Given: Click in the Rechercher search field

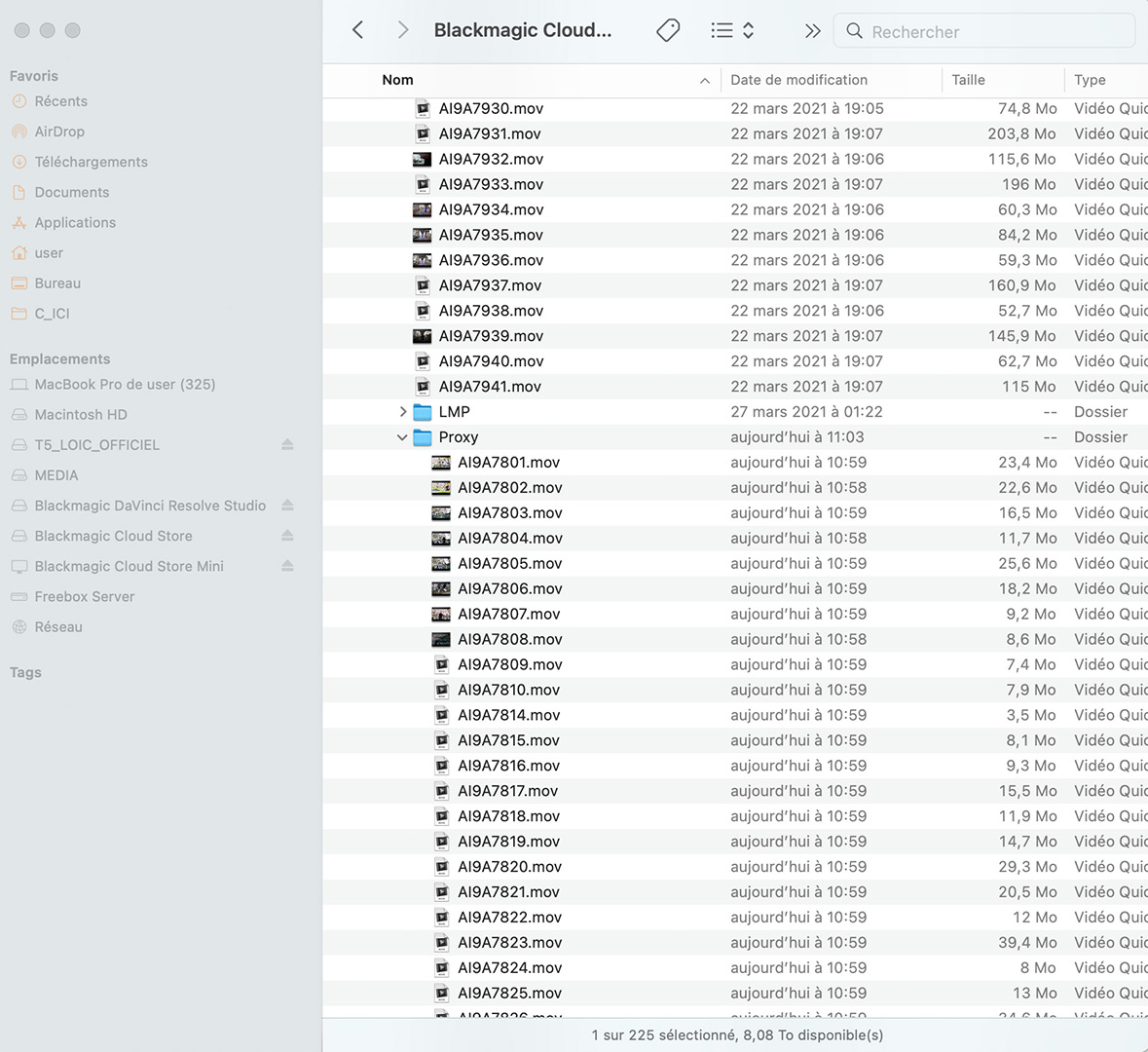Looking at the screenshot, I should tap(993, 31).
